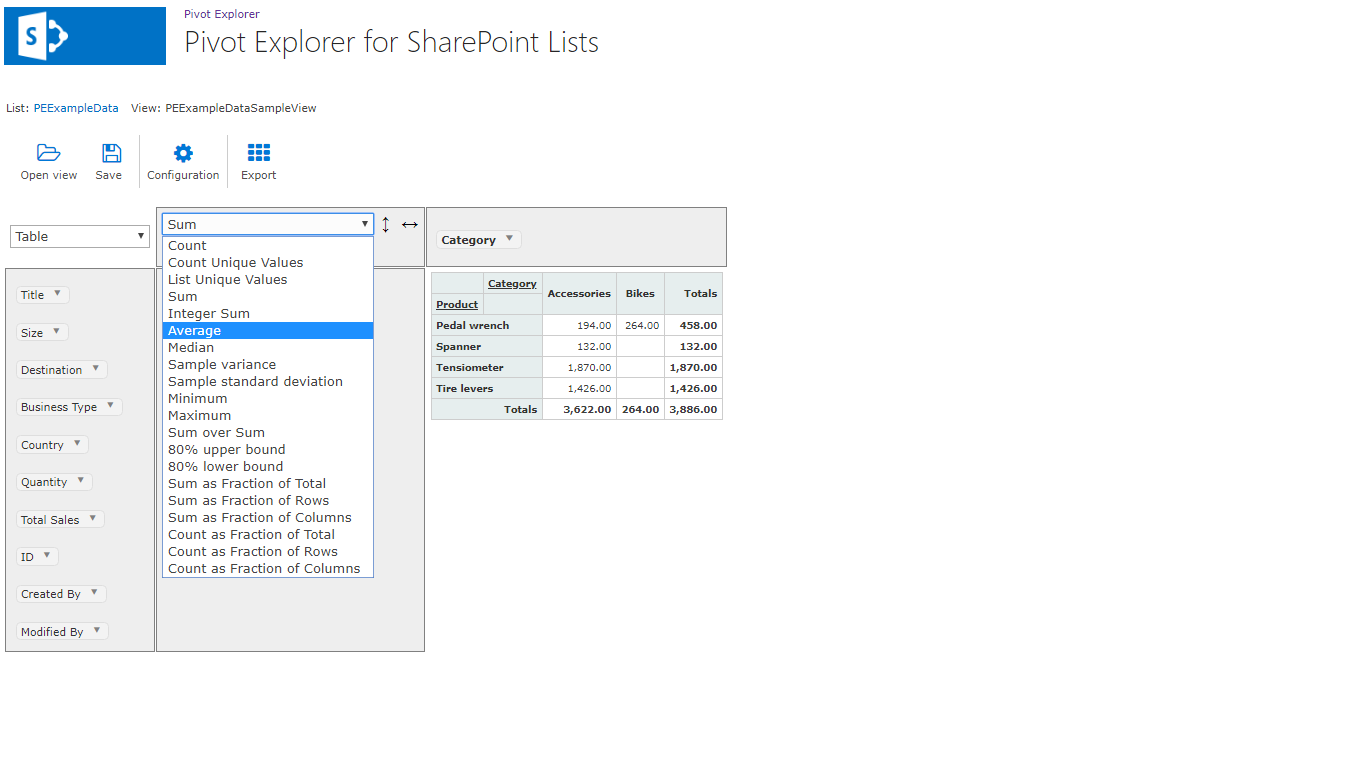Select Sum option in list
1366x768 pixels.
[x=268, y=297]
